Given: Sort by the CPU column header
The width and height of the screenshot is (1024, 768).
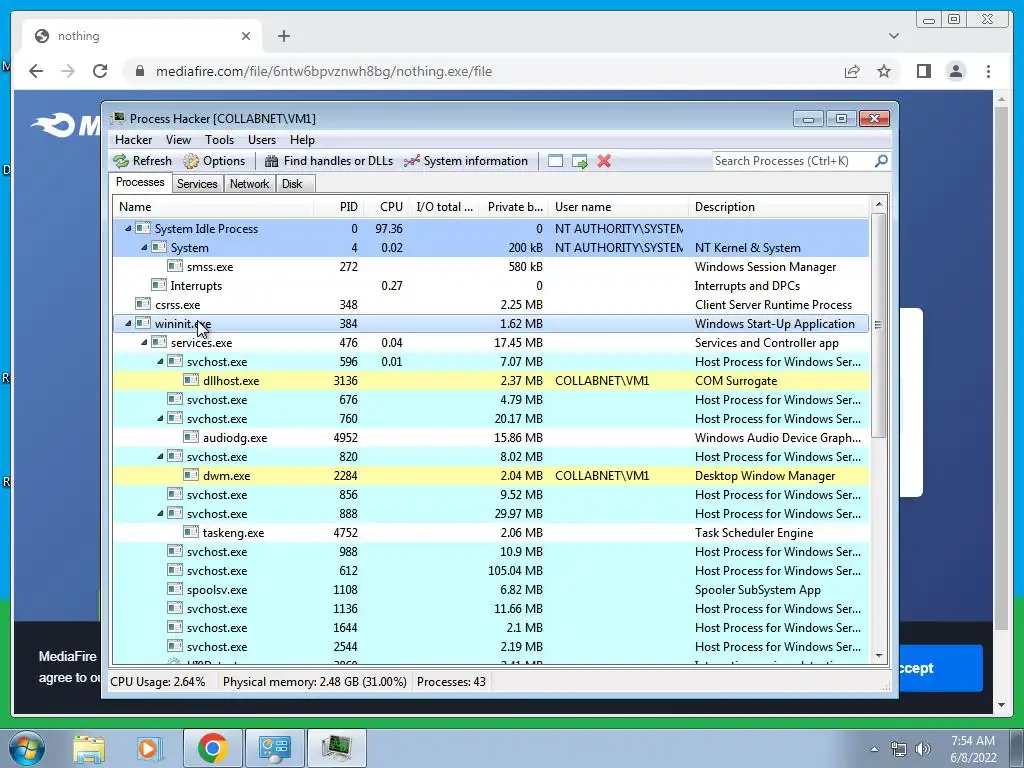Looking at the screenshot, I should pyautogui.click(x=386, y=207).
